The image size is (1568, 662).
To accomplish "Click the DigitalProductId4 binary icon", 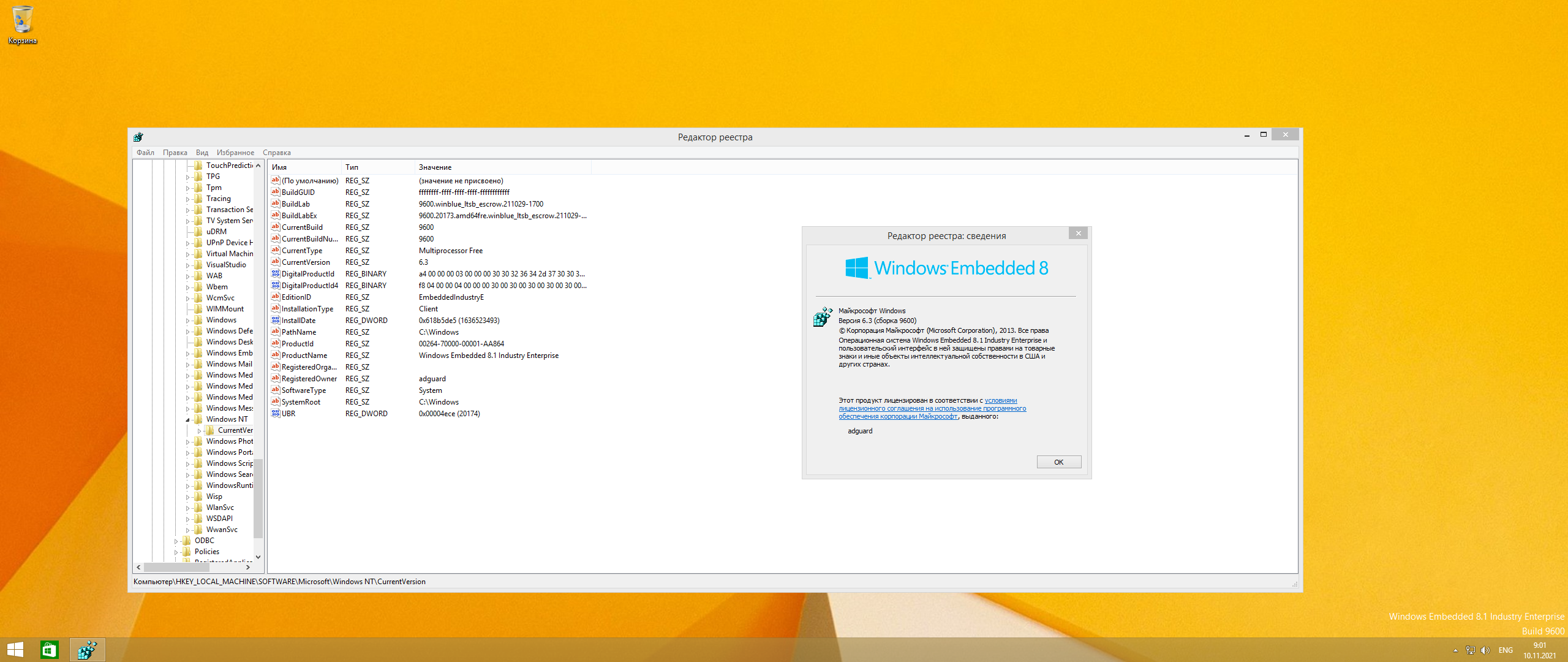I will 276,286.
